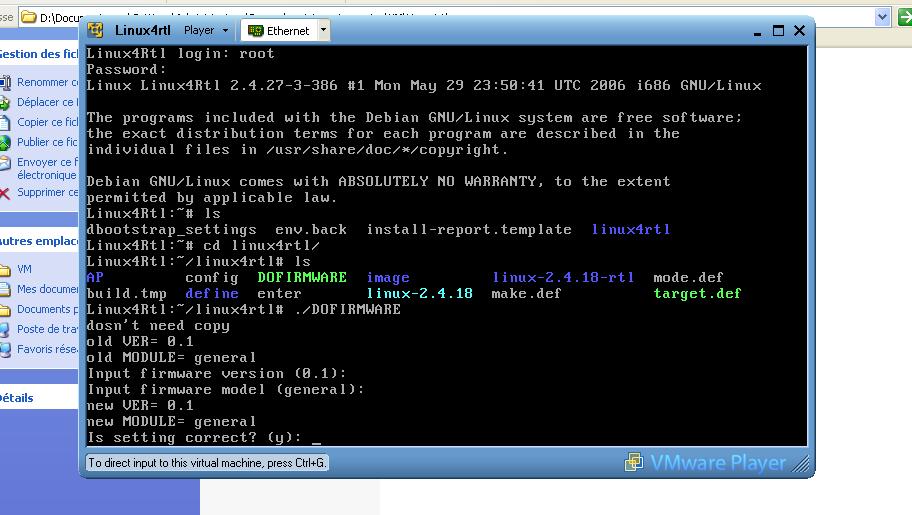The image size is (912, 515).
Task: Click 'Copier ce fichier' in Explorer sidebar
Action: coord(47,122)
